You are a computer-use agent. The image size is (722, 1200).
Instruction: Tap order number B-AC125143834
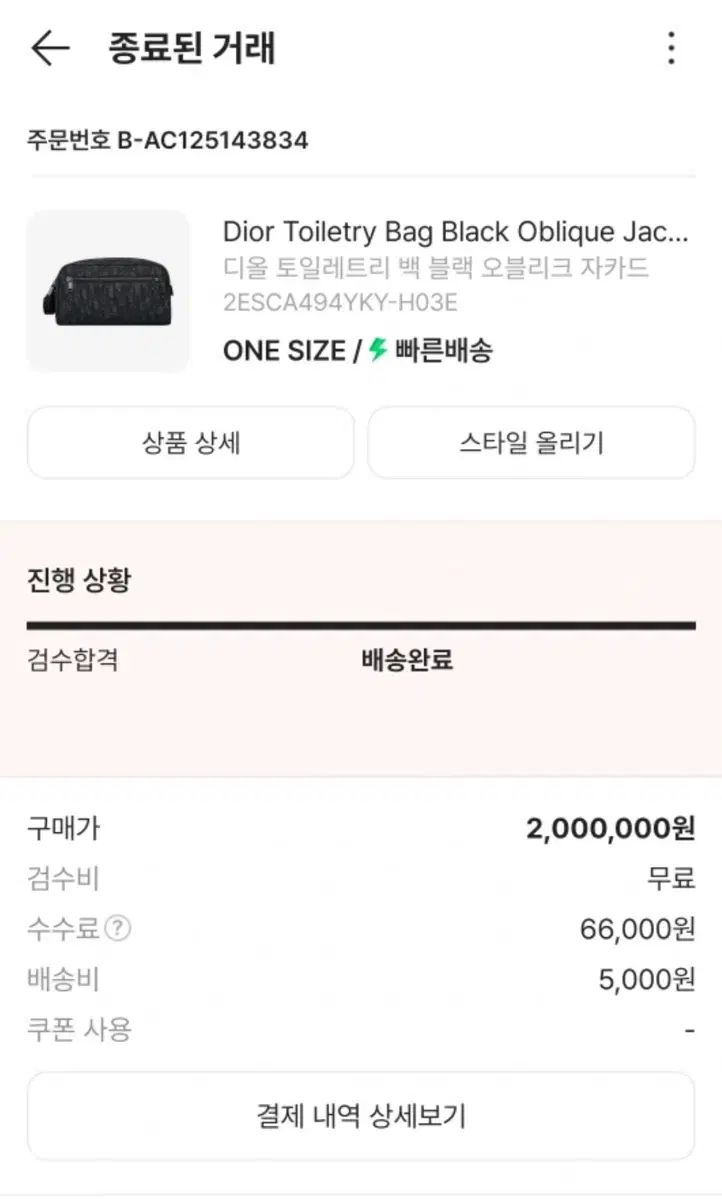[168, 140]
